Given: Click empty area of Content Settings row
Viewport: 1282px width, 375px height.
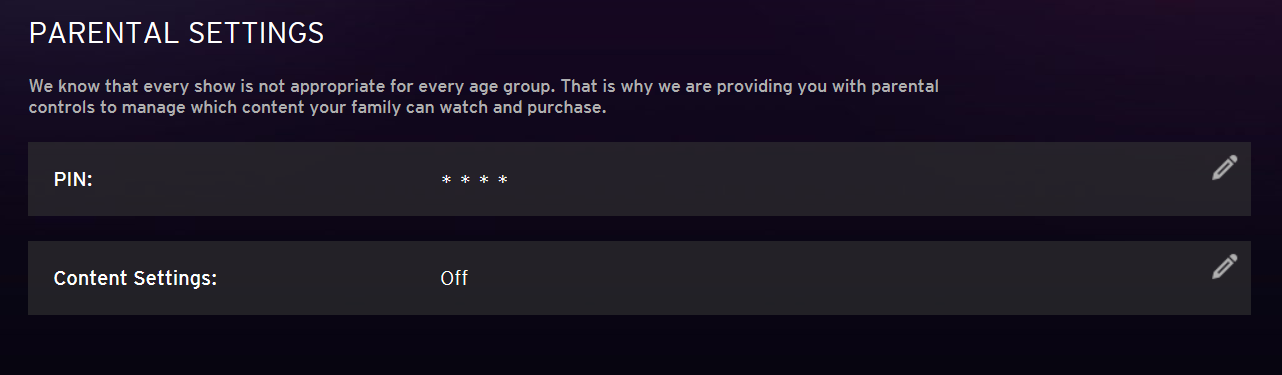Looking at the screenshot, I should tap(800, 278).
